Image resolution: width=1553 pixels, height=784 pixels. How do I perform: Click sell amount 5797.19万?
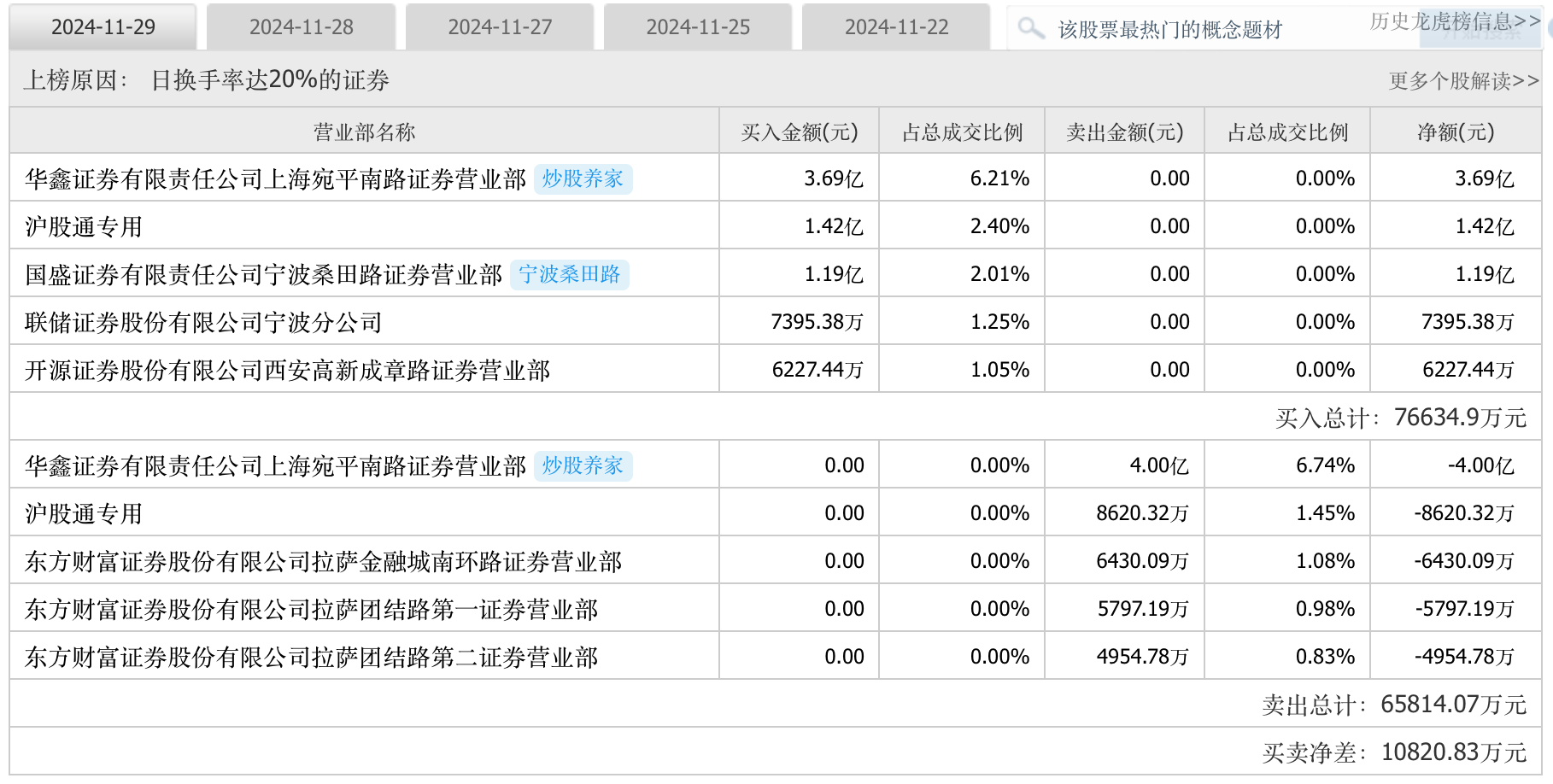[x=1143, y=609]
